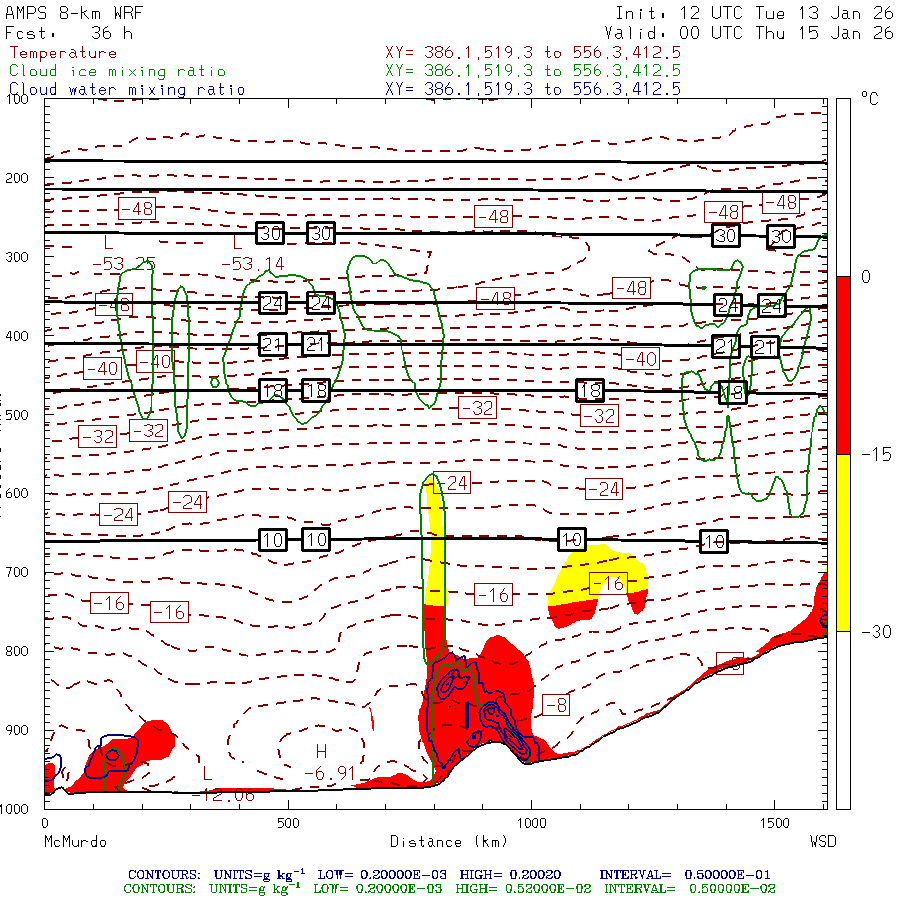The height and width of the screenshot is (900, 900).
Task: Click the '600' tick label on the pressure axis
Action: pos(17,494)
